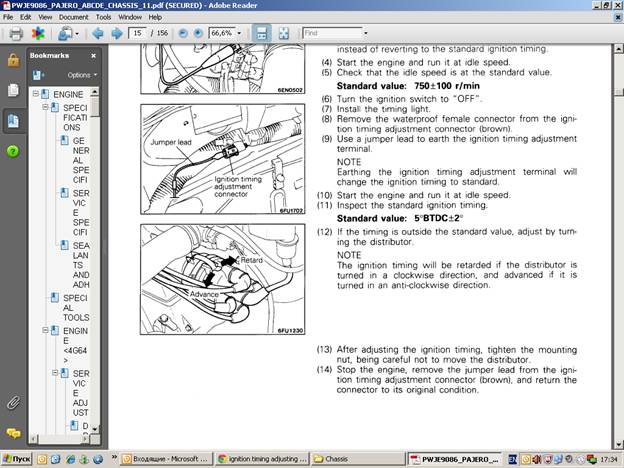Click the Find text field
624x468 pixels.
332,33
